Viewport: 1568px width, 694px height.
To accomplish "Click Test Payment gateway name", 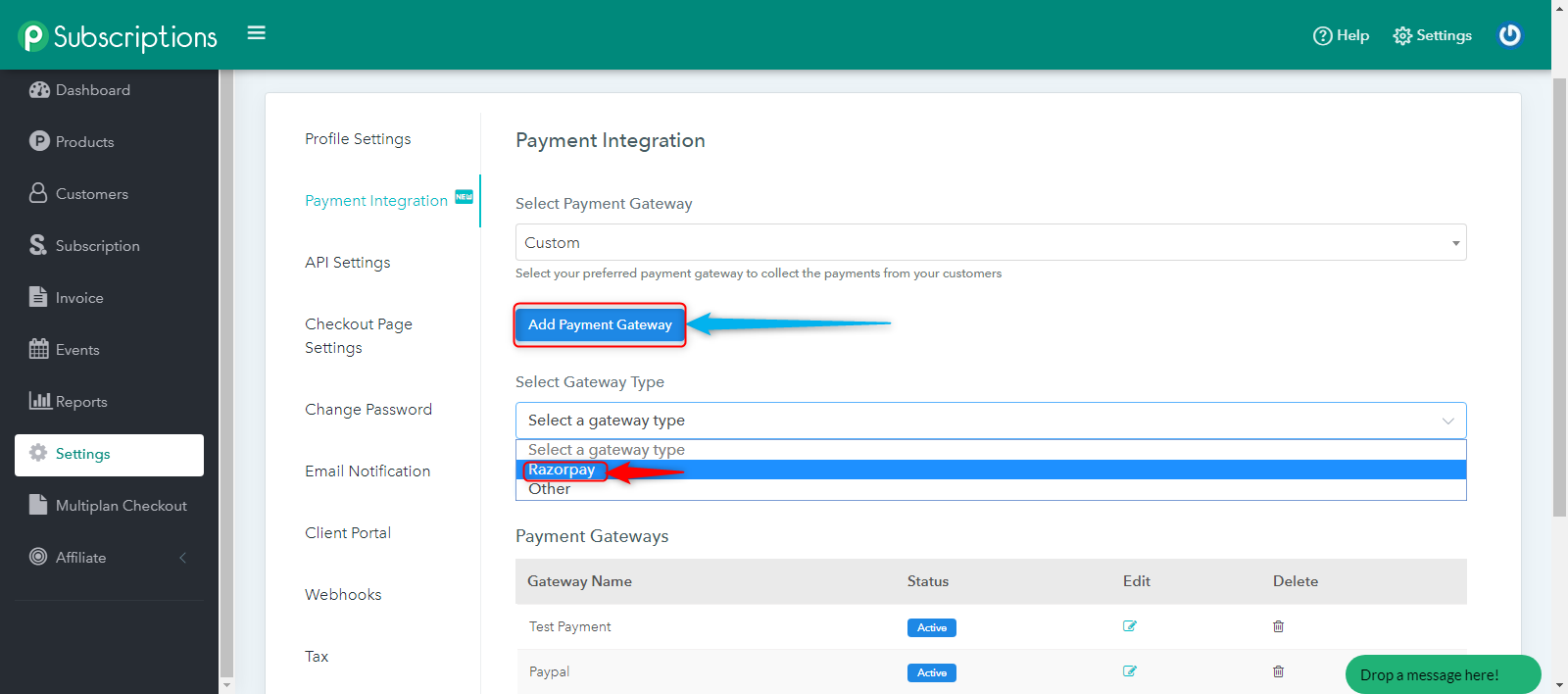I will 569,627.
